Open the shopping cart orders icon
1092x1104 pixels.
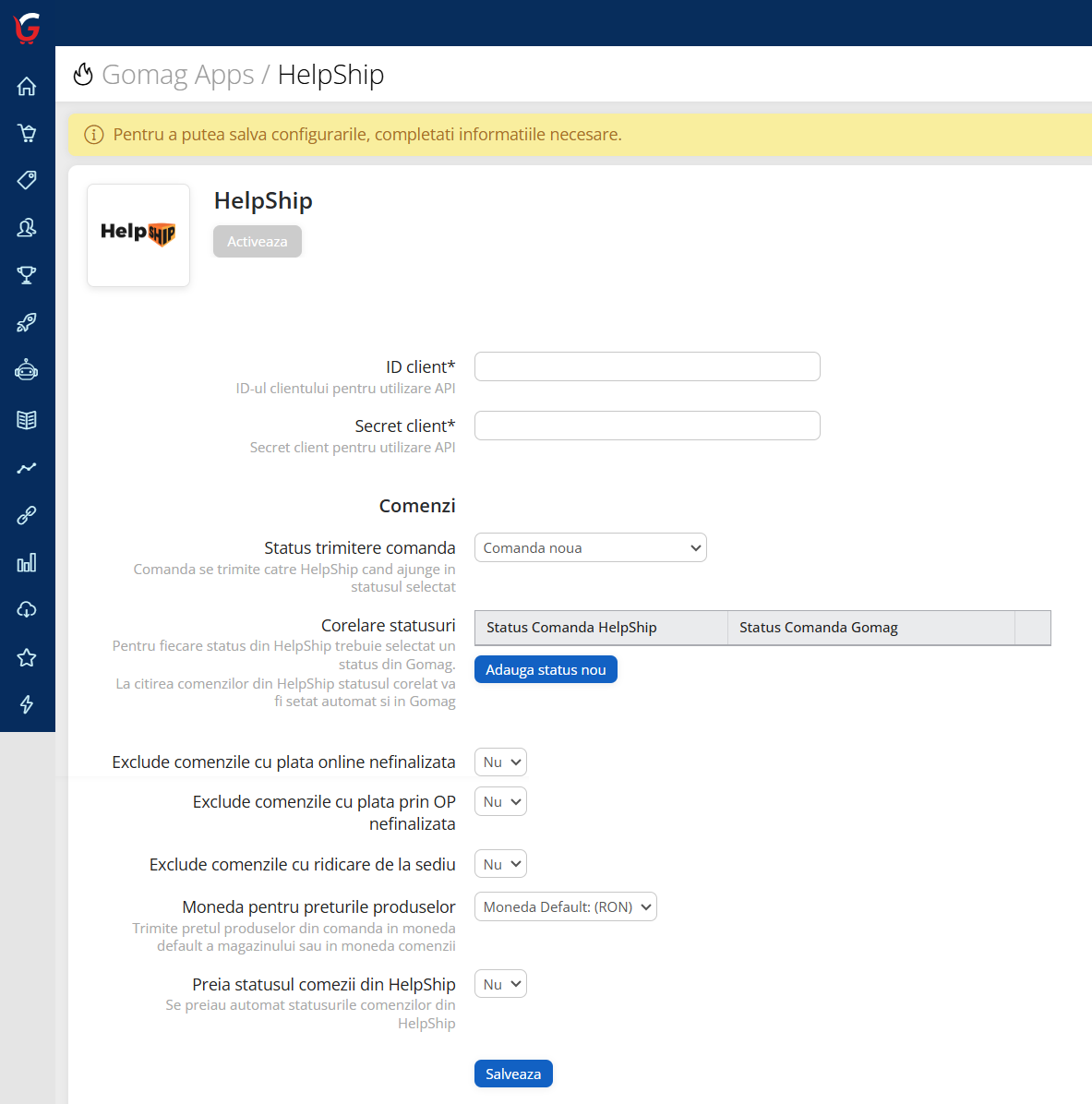coord(27,133)
